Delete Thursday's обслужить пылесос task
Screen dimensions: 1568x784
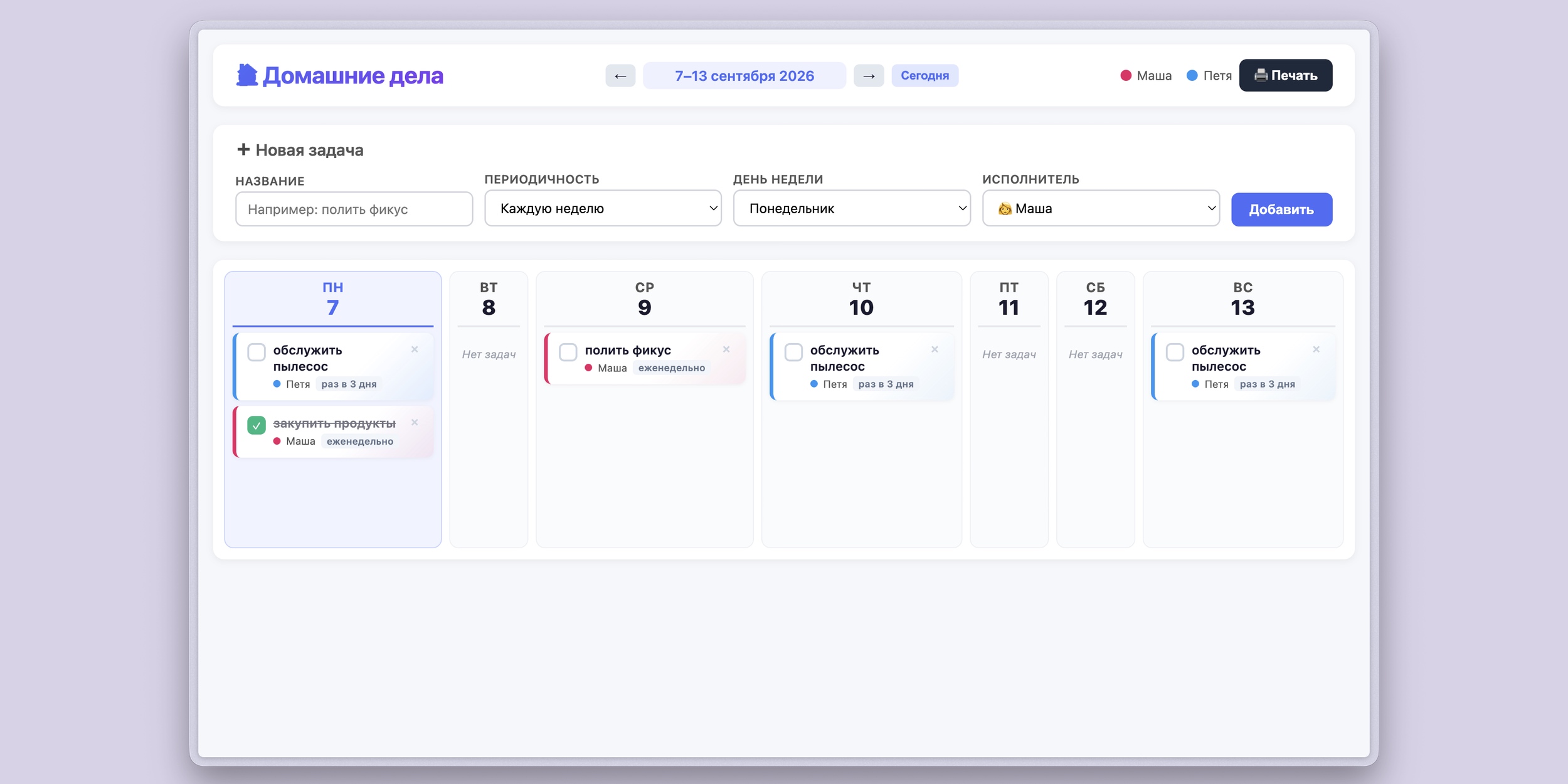click(935, 349)
